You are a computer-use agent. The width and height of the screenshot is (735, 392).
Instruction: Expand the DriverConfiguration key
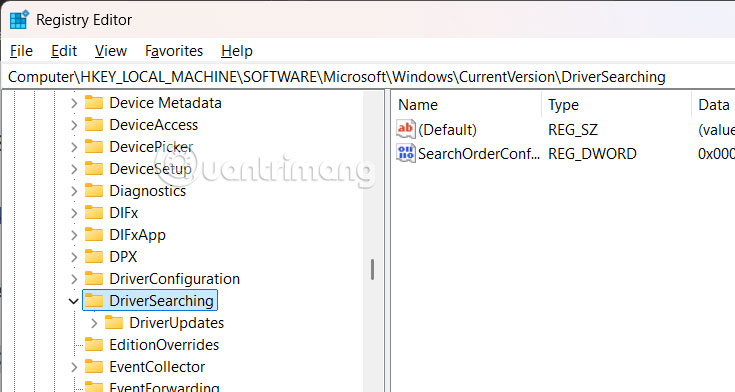point(74,279)
